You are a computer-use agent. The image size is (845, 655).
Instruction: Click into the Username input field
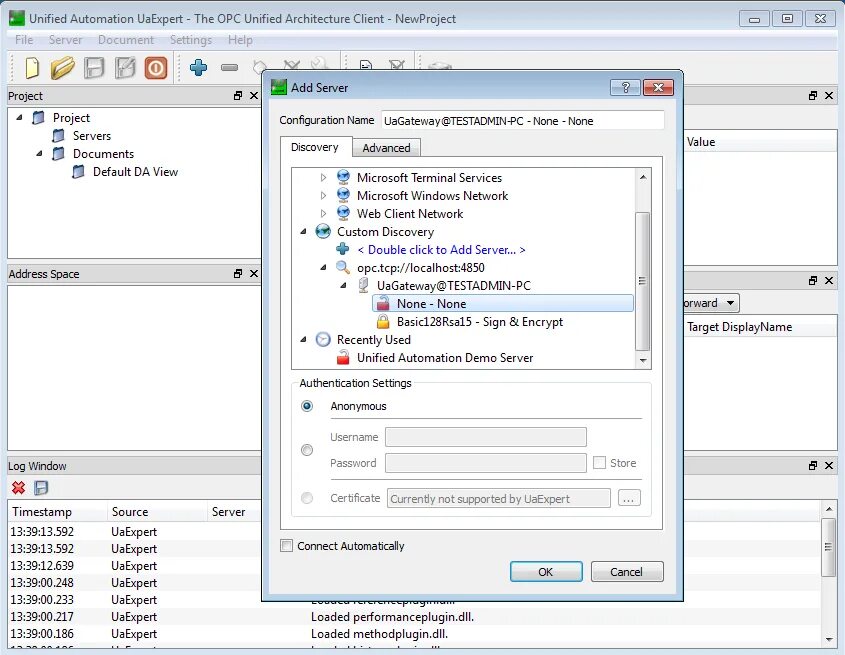(486, 437)
